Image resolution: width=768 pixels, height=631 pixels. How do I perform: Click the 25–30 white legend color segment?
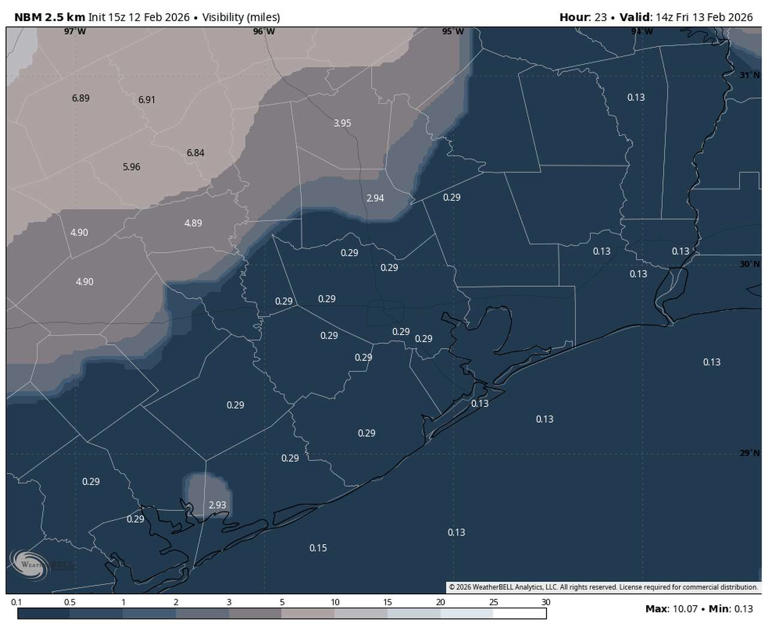520,613
